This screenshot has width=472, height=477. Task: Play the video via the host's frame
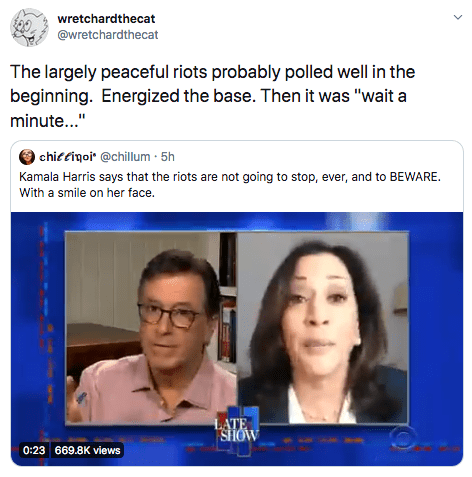[151, 328]
